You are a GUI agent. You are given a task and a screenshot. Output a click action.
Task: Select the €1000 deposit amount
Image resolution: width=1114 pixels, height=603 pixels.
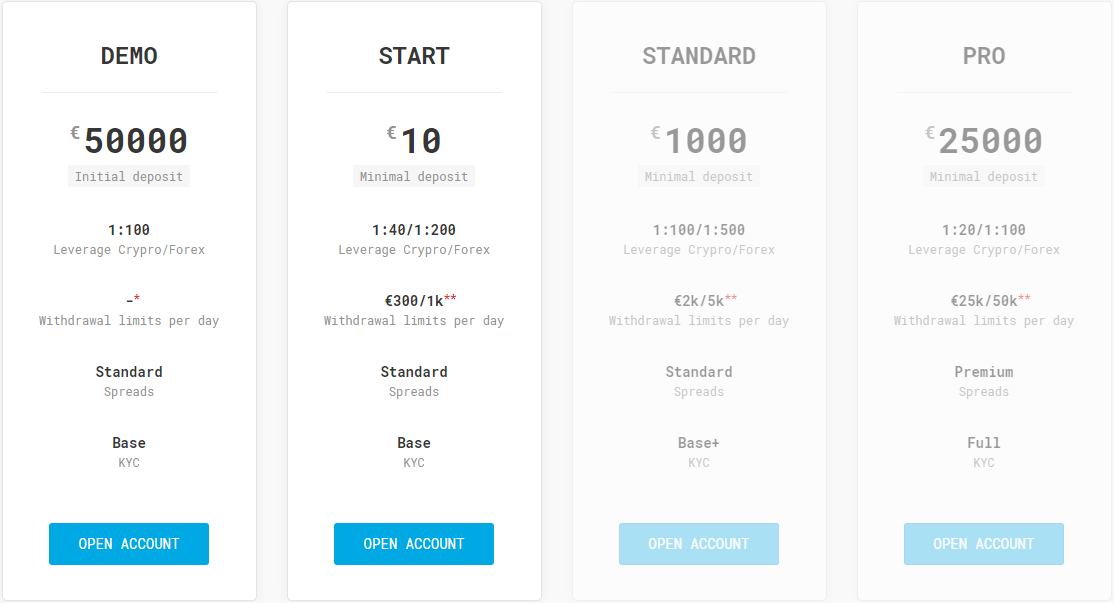[705, 141]
